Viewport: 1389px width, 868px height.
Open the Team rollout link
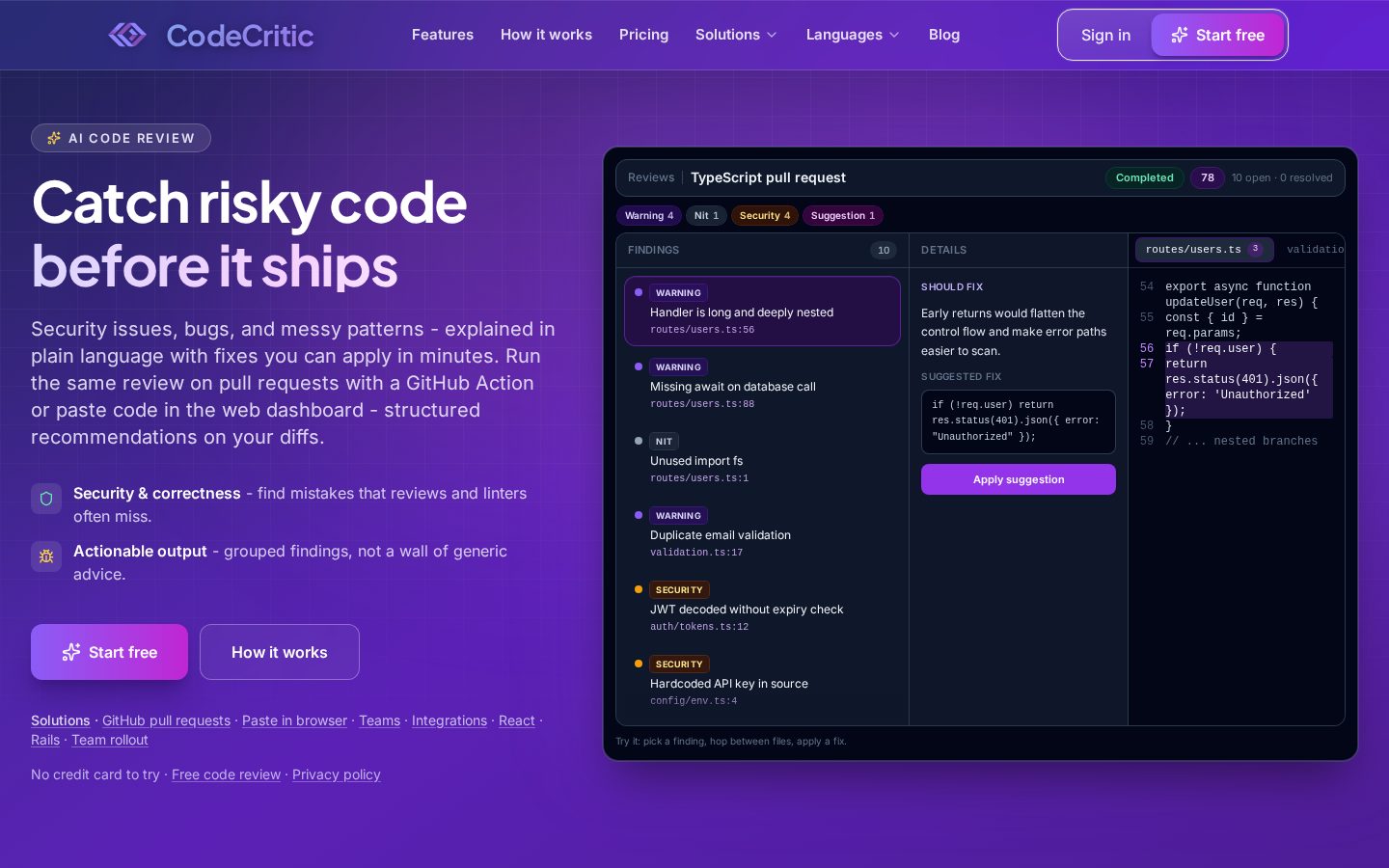point(110,740)
